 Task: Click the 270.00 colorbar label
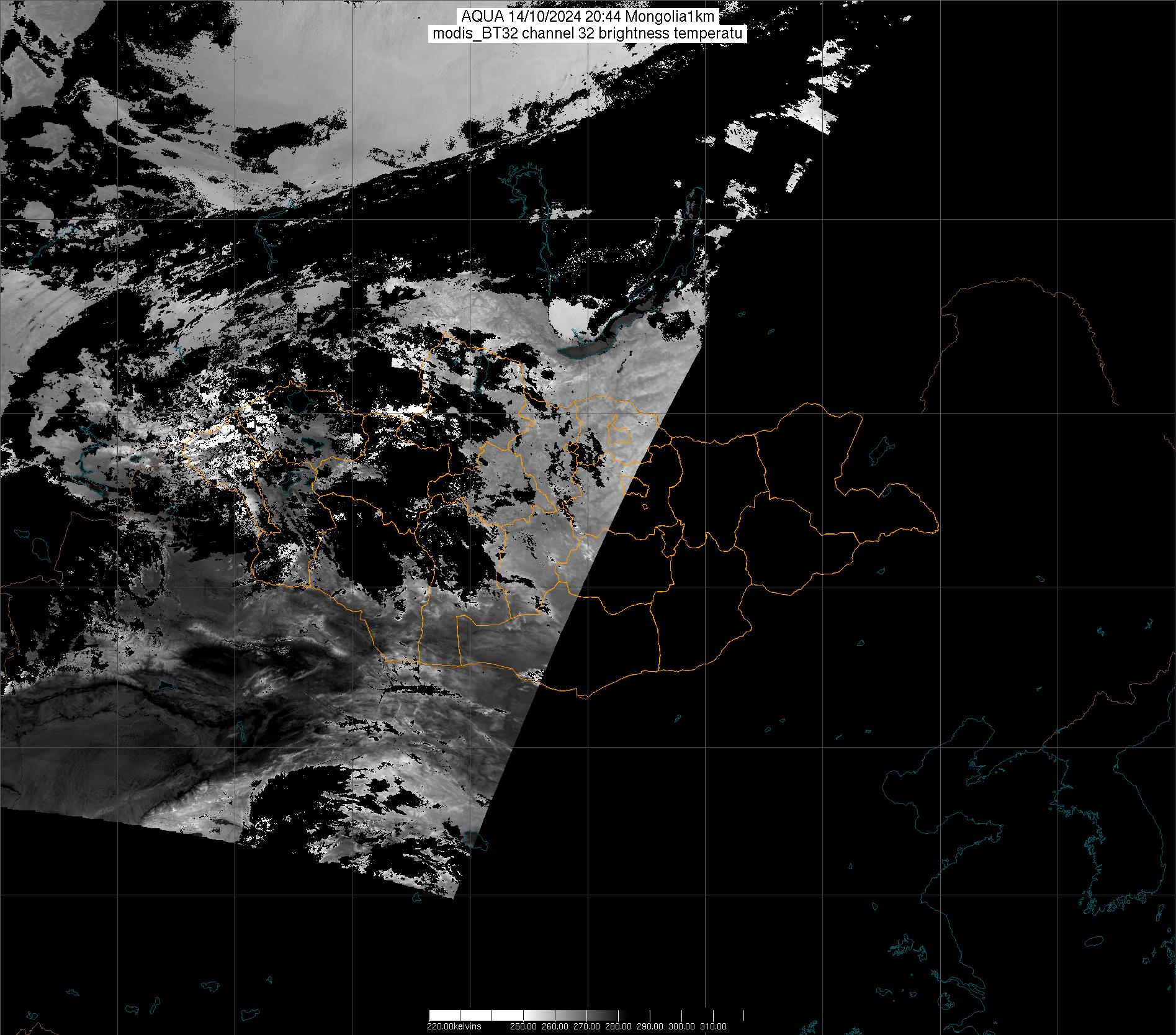coord(587,1026)
